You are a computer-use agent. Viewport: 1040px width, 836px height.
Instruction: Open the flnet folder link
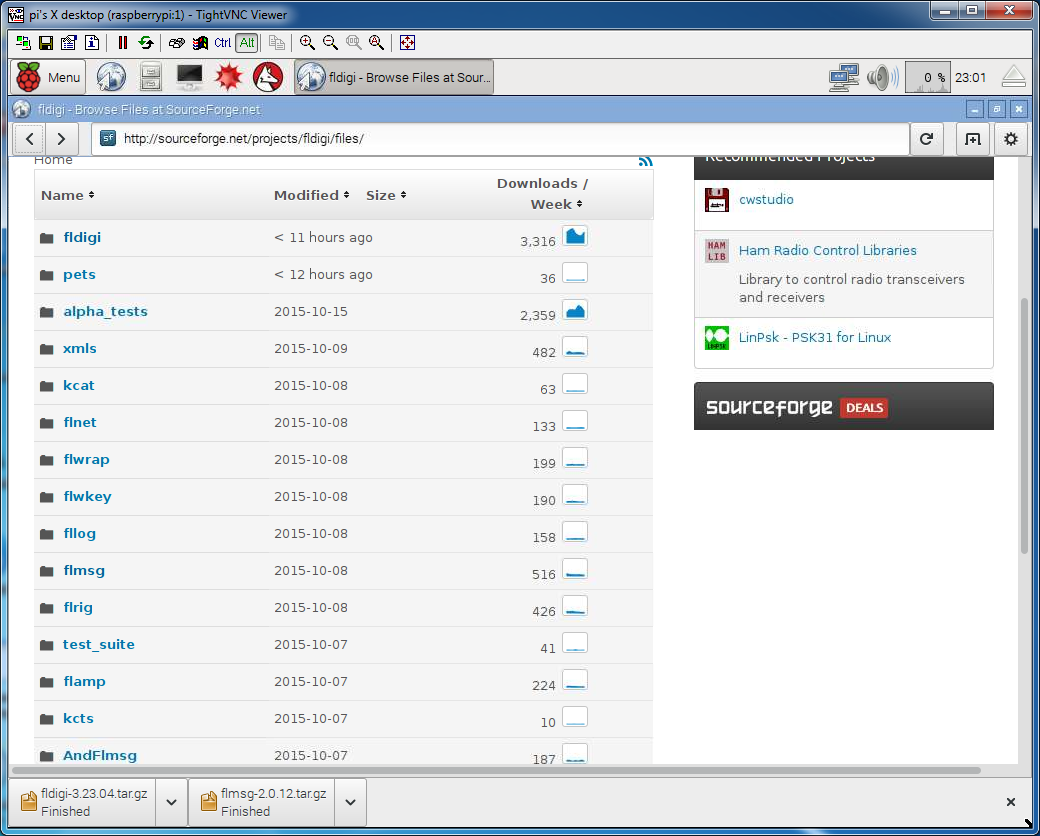80,423
